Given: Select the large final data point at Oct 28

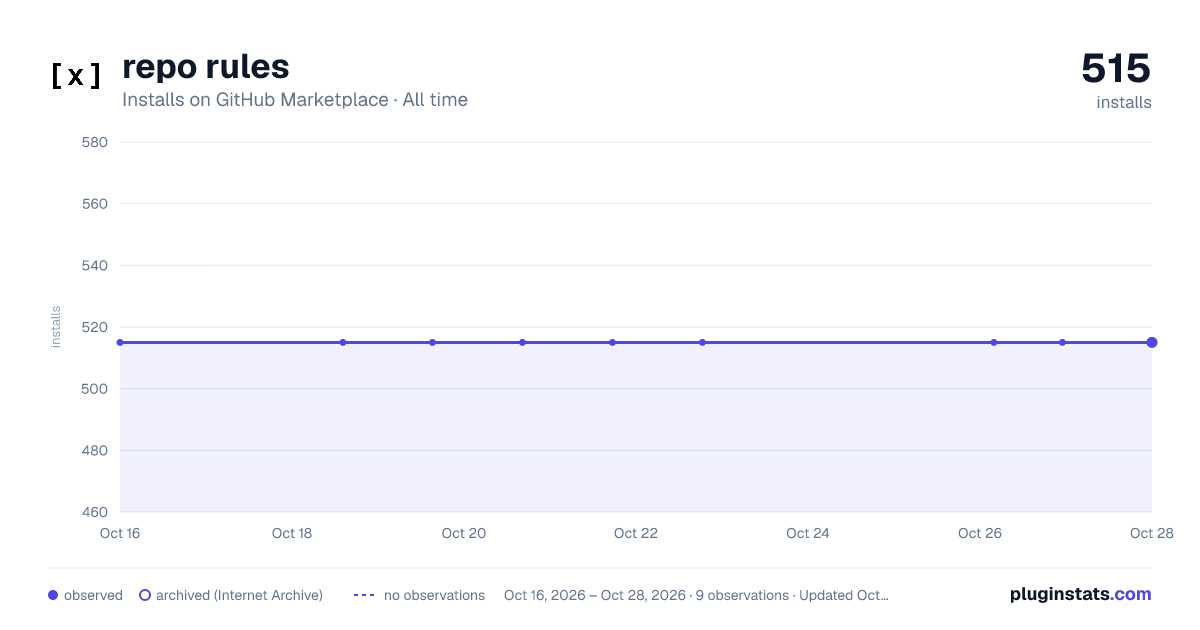Looking at the screenshot, I should (x=1152, y=342).
